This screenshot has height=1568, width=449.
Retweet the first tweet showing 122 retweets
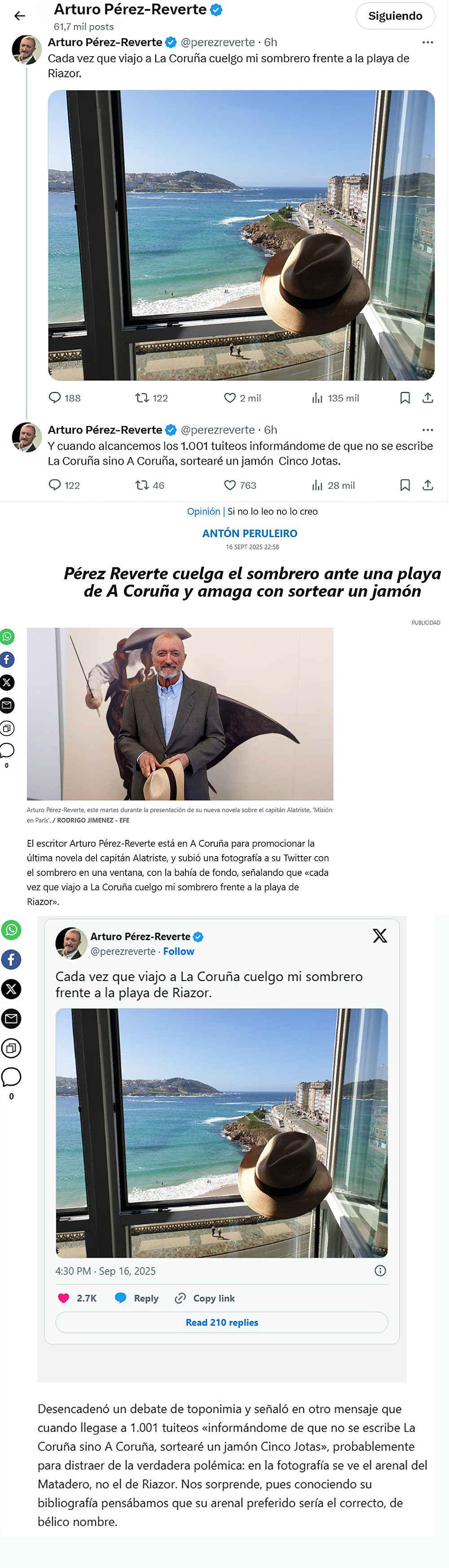151,398
